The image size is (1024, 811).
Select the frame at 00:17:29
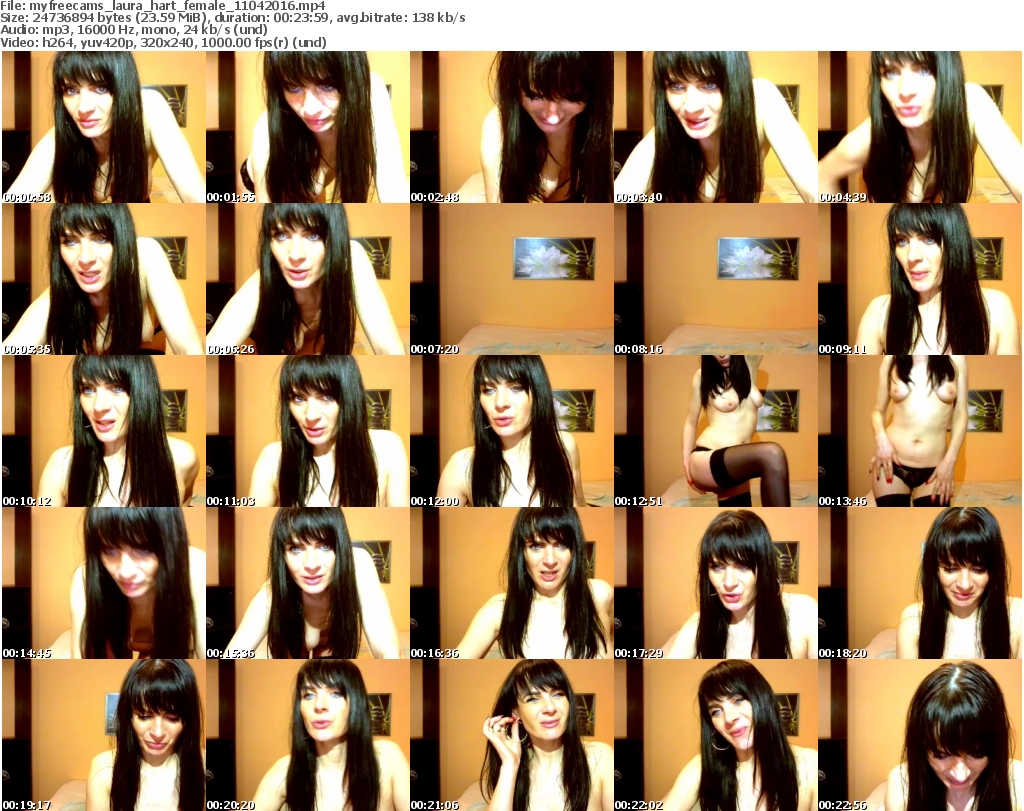pos(716,583)
